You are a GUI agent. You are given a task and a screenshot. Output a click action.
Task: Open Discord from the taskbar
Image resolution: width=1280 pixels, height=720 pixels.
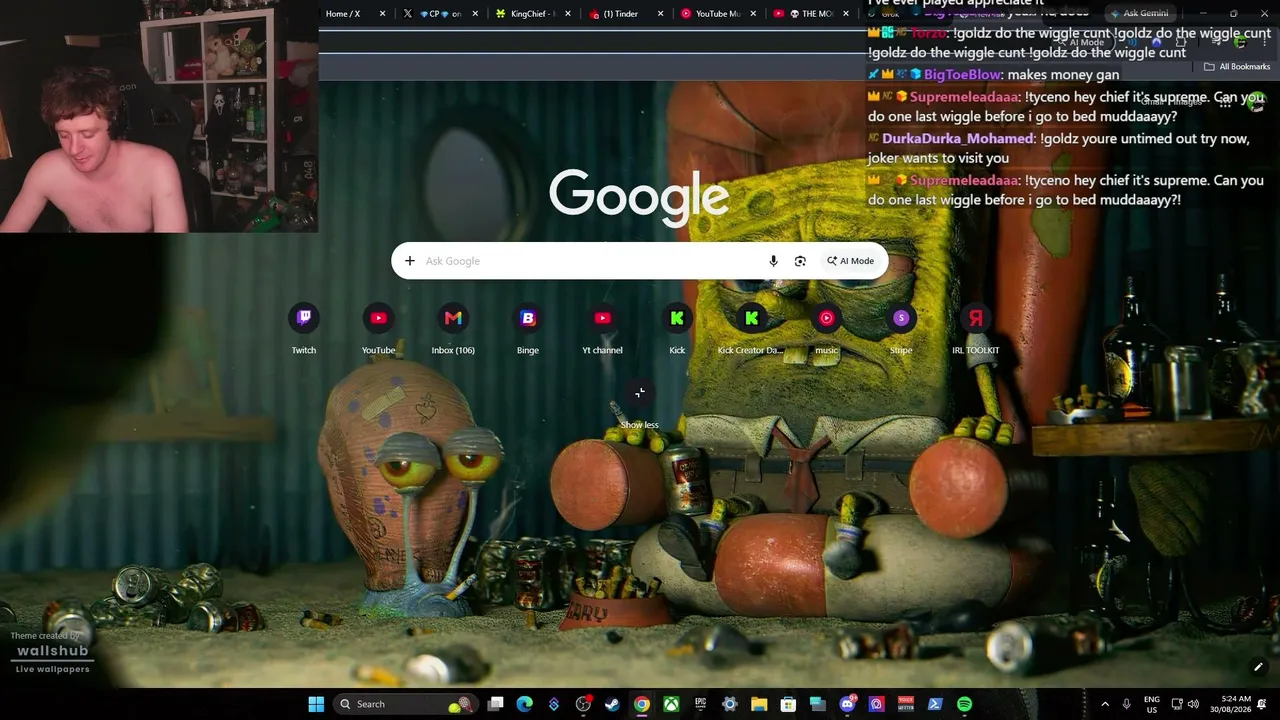coord(847,704)
